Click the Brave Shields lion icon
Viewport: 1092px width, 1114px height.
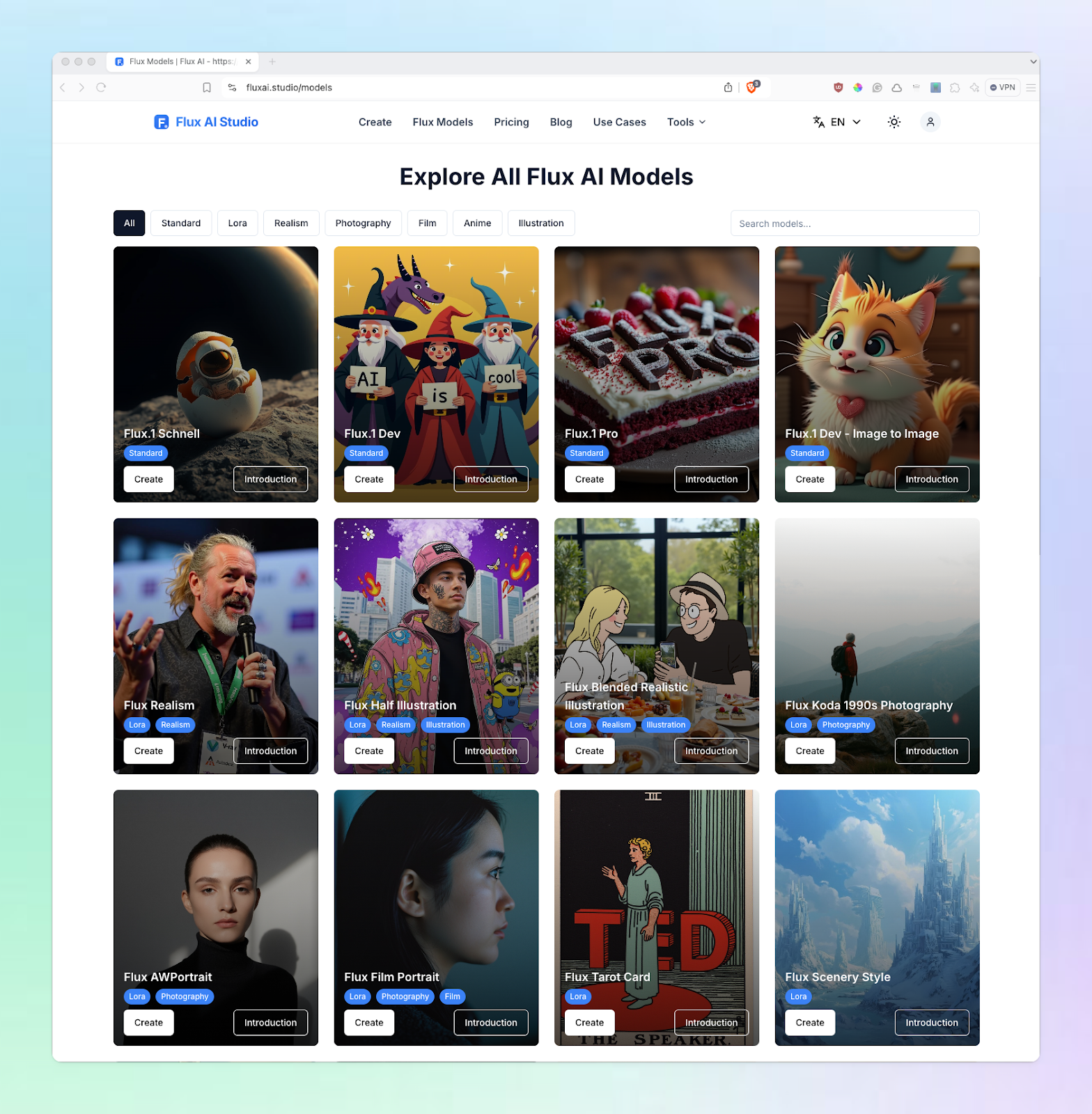752,87
